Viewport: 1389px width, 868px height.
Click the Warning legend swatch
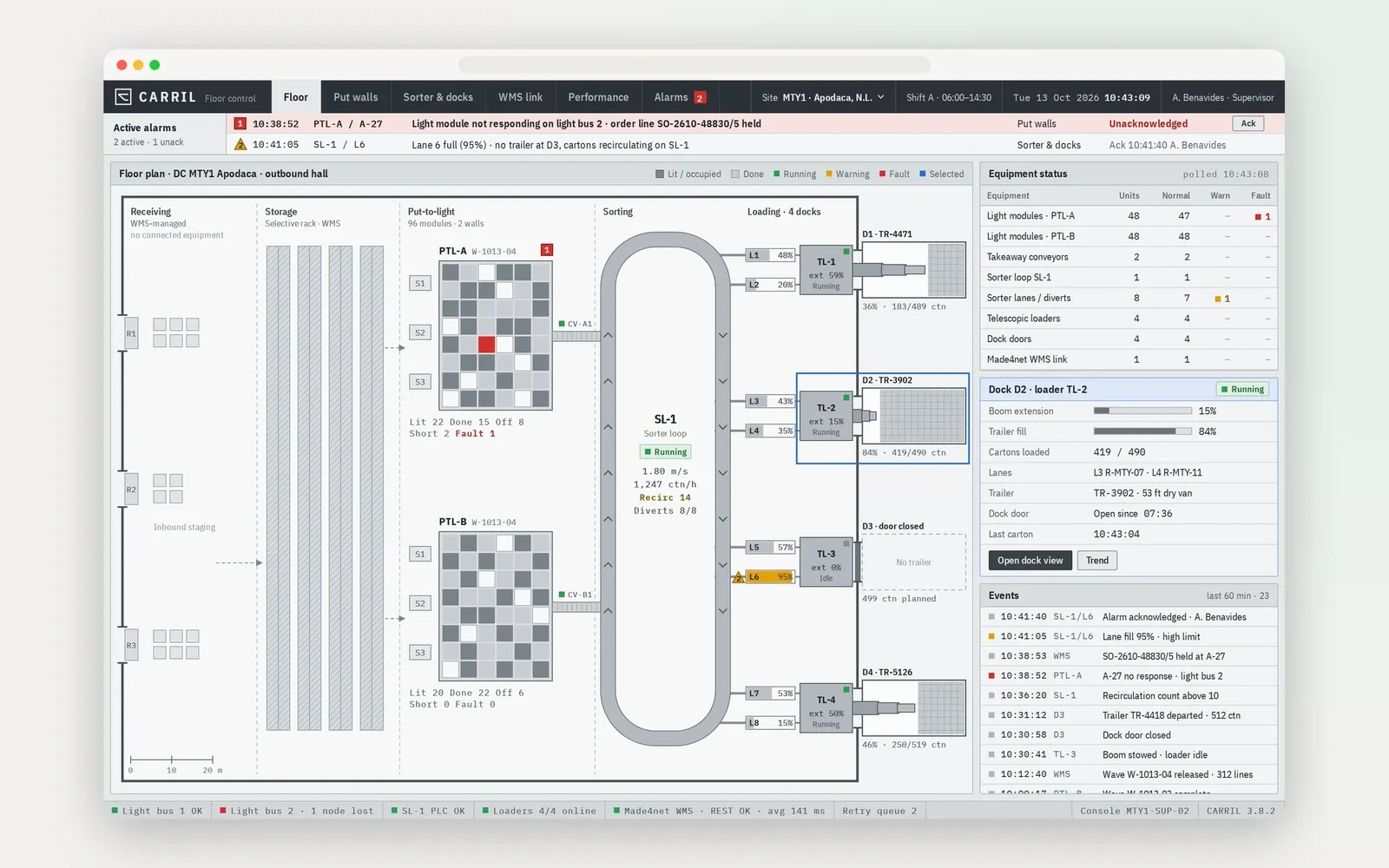pyautogui.click(x=829, y=174)
